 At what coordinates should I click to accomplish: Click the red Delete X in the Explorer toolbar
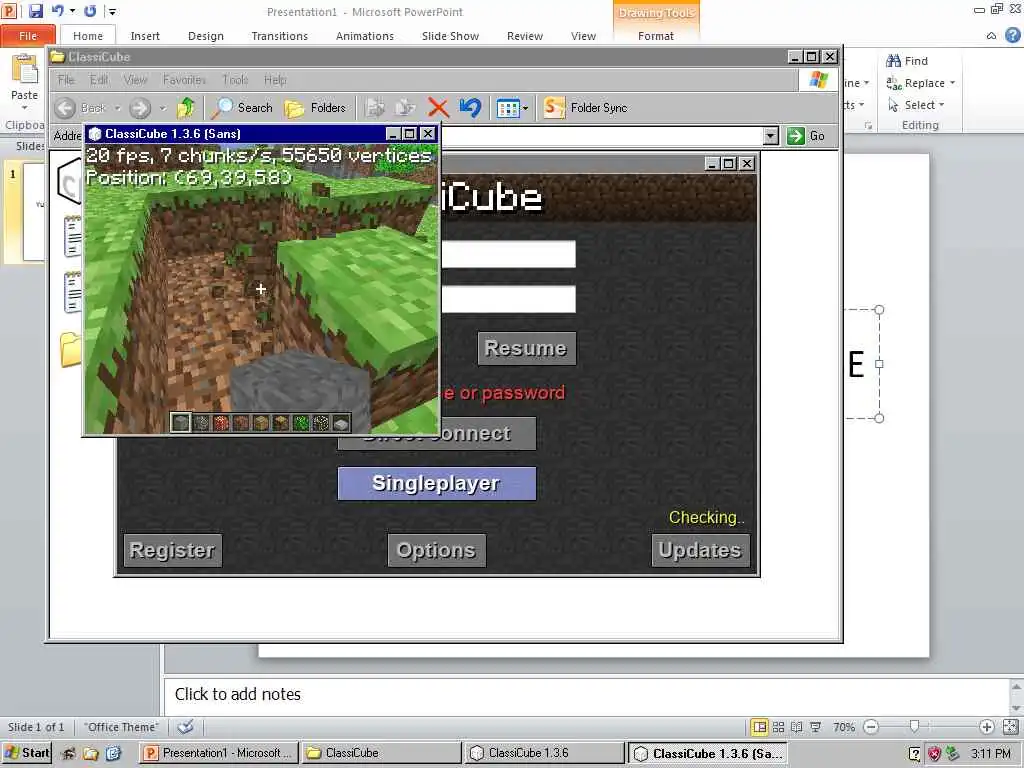pos(438,108)
